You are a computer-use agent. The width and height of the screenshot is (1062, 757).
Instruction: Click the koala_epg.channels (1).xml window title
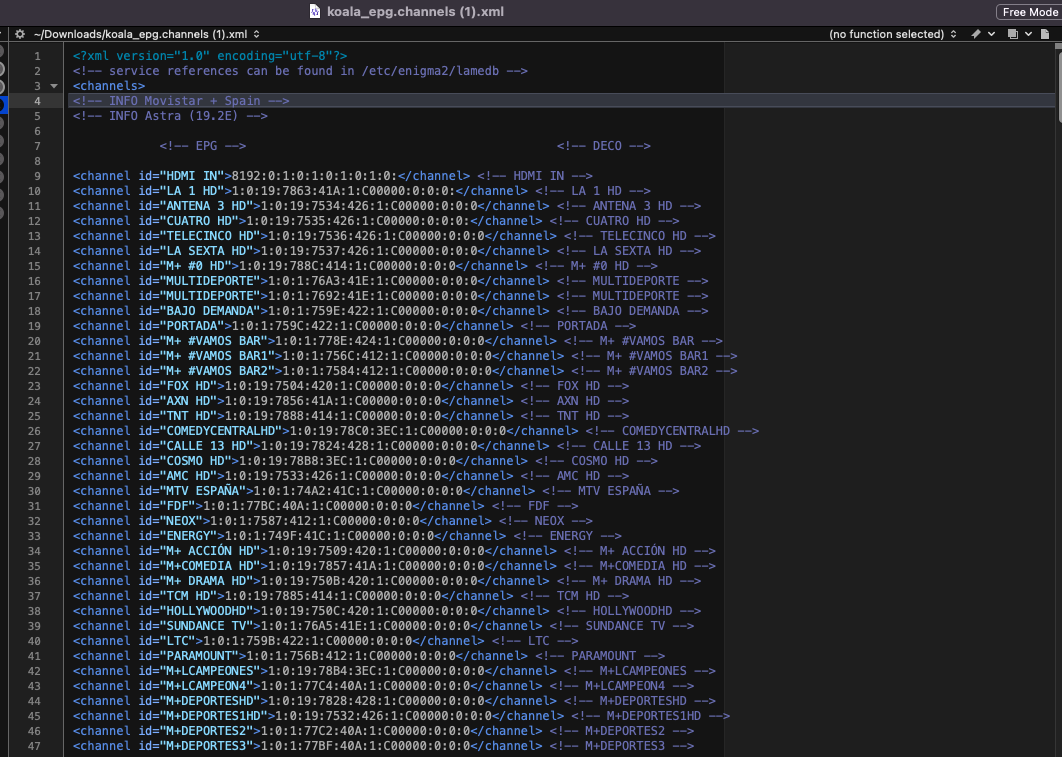coord(413,12)
